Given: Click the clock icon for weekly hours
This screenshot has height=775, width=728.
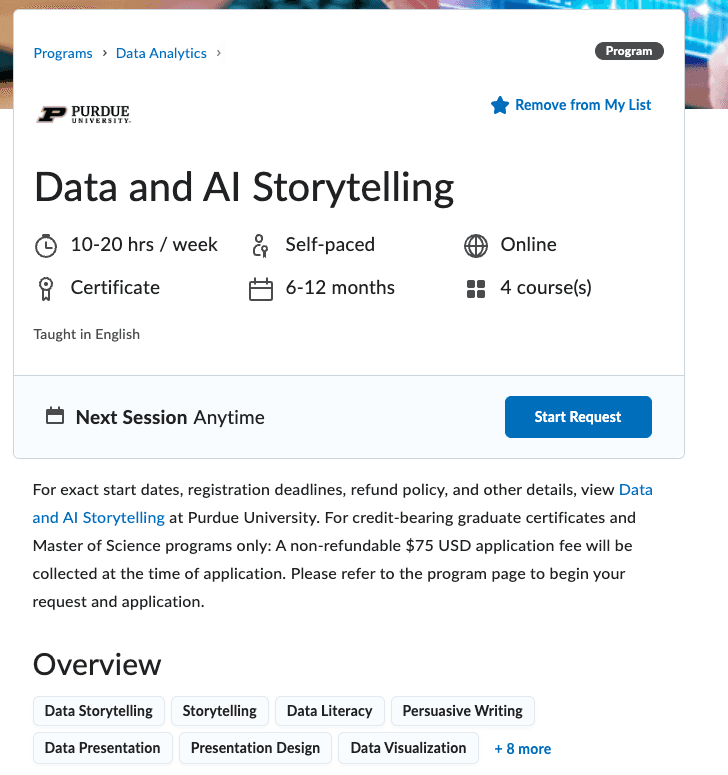Looking at the screenshot, I should [45, 245].
